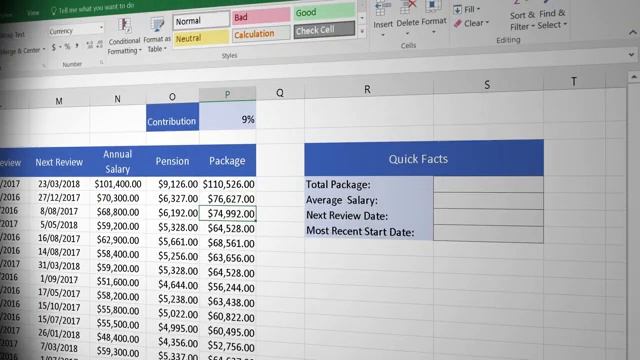
Task: Collapse the ribbon with the chevron
Action: (x=632, y=32)
